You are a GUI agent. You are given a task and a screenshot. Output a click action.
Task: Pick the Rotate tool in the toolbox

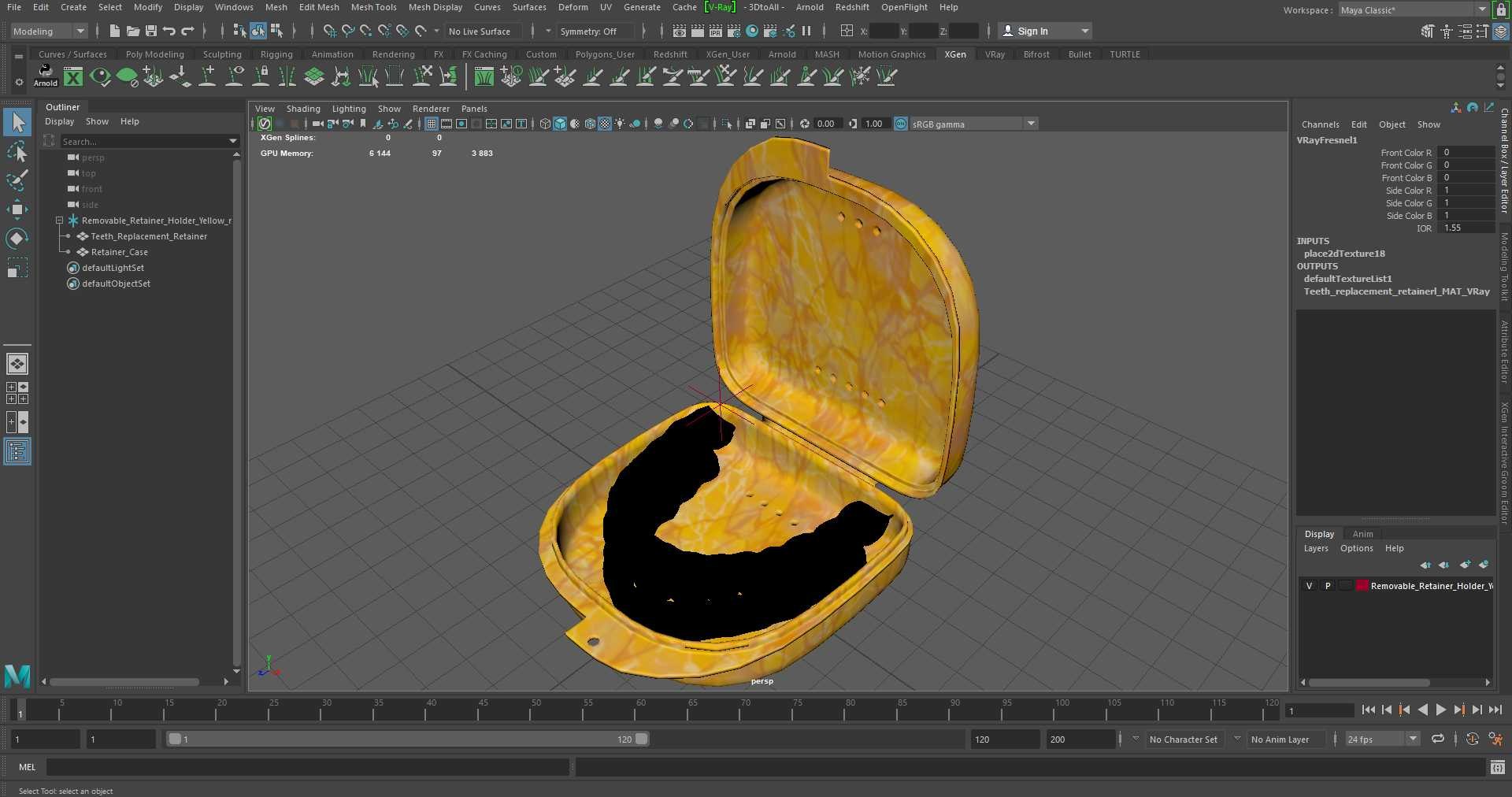pos(17,239)
